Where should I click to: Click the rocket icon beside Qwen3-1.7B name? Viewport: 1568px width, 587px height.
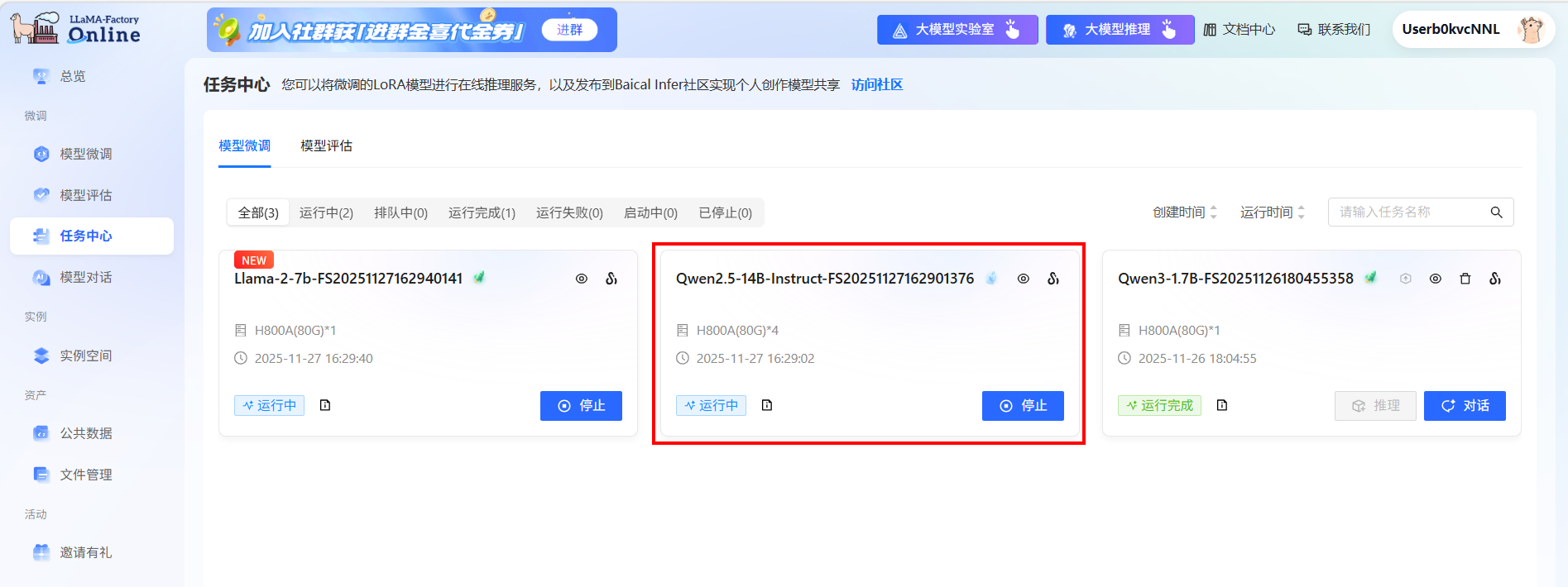point(1371,278)
